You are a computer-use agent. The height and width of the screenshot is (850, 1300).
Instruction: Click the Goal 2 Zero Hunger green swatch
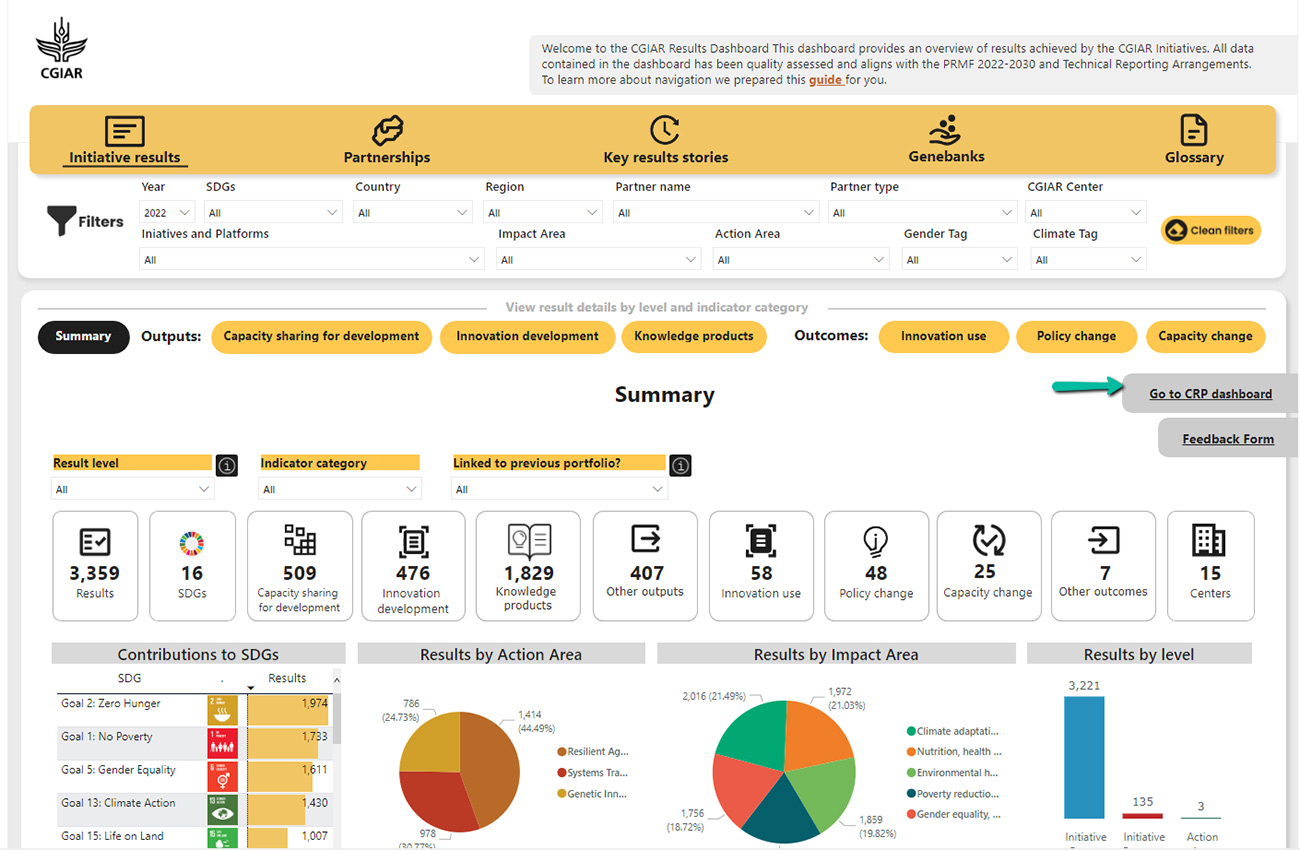pyautogui.click(x=222, y=710)
